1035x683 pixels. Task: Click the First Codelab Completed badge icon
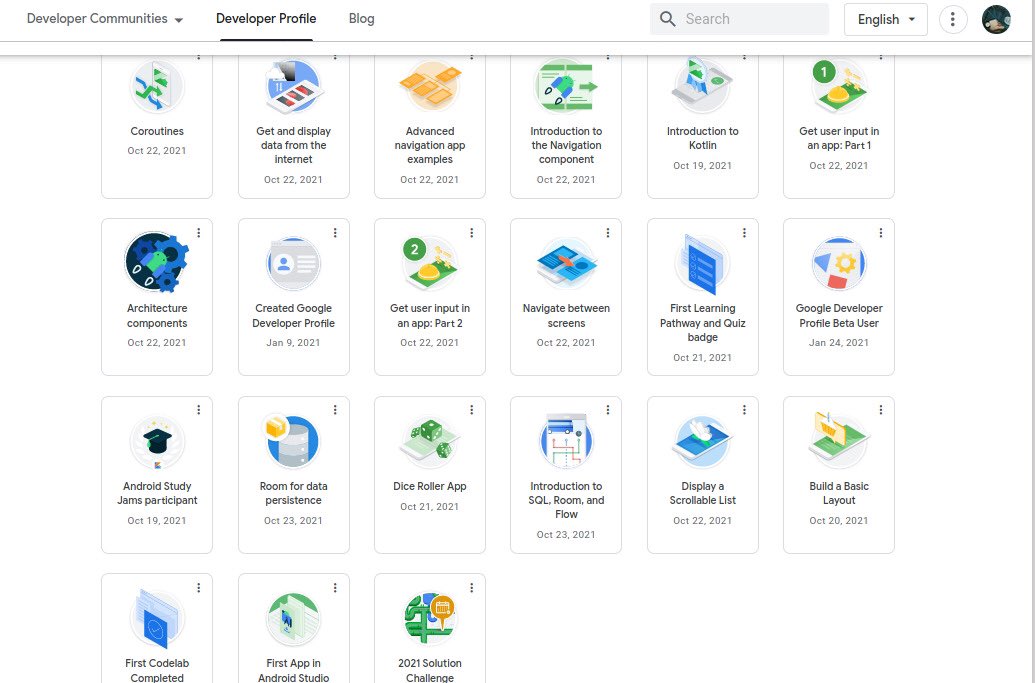pos(157,619)
